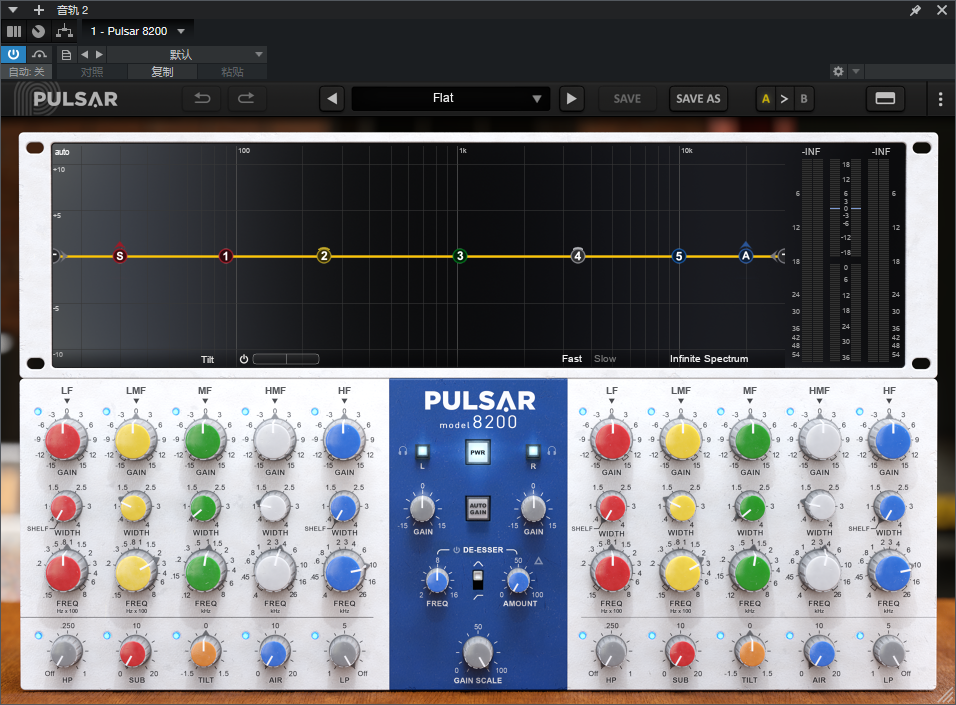The width and height of the screenshot is (956, 705).
Task: Select EQ band node 1
Action: [226, 256]
